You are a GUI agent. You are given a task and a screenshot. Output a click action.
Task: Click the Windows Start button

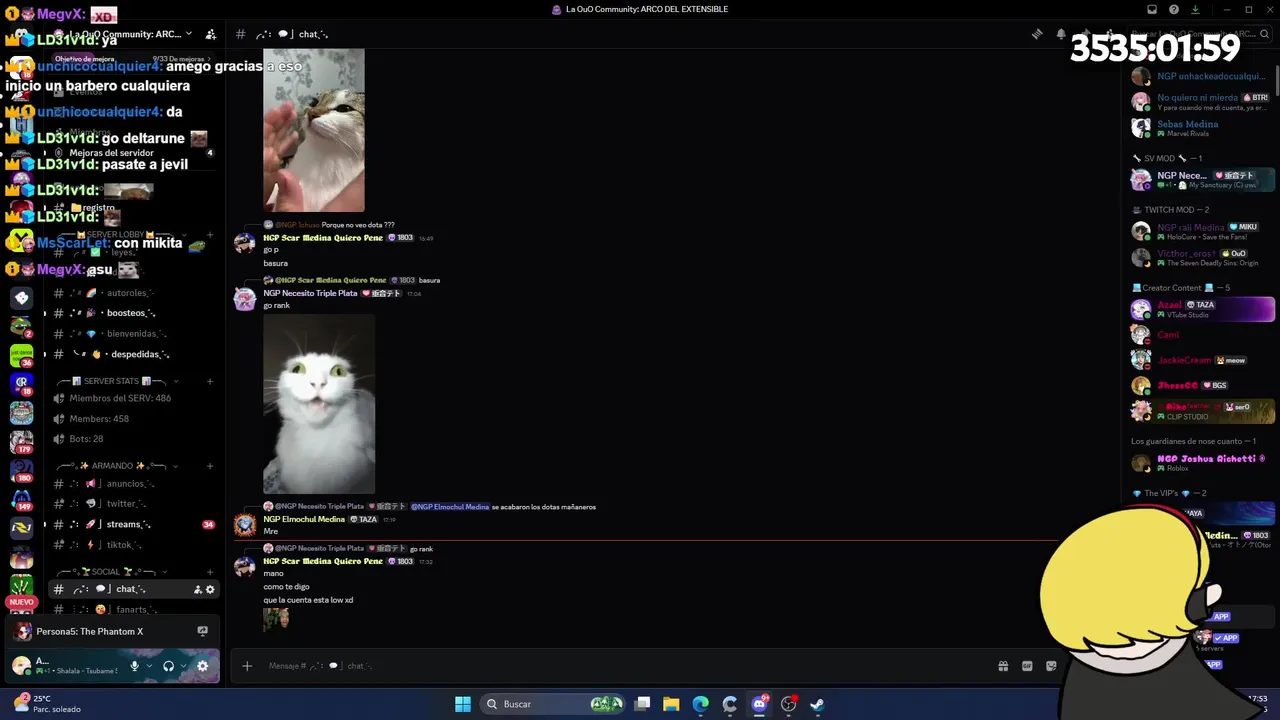tap(463, 704)
